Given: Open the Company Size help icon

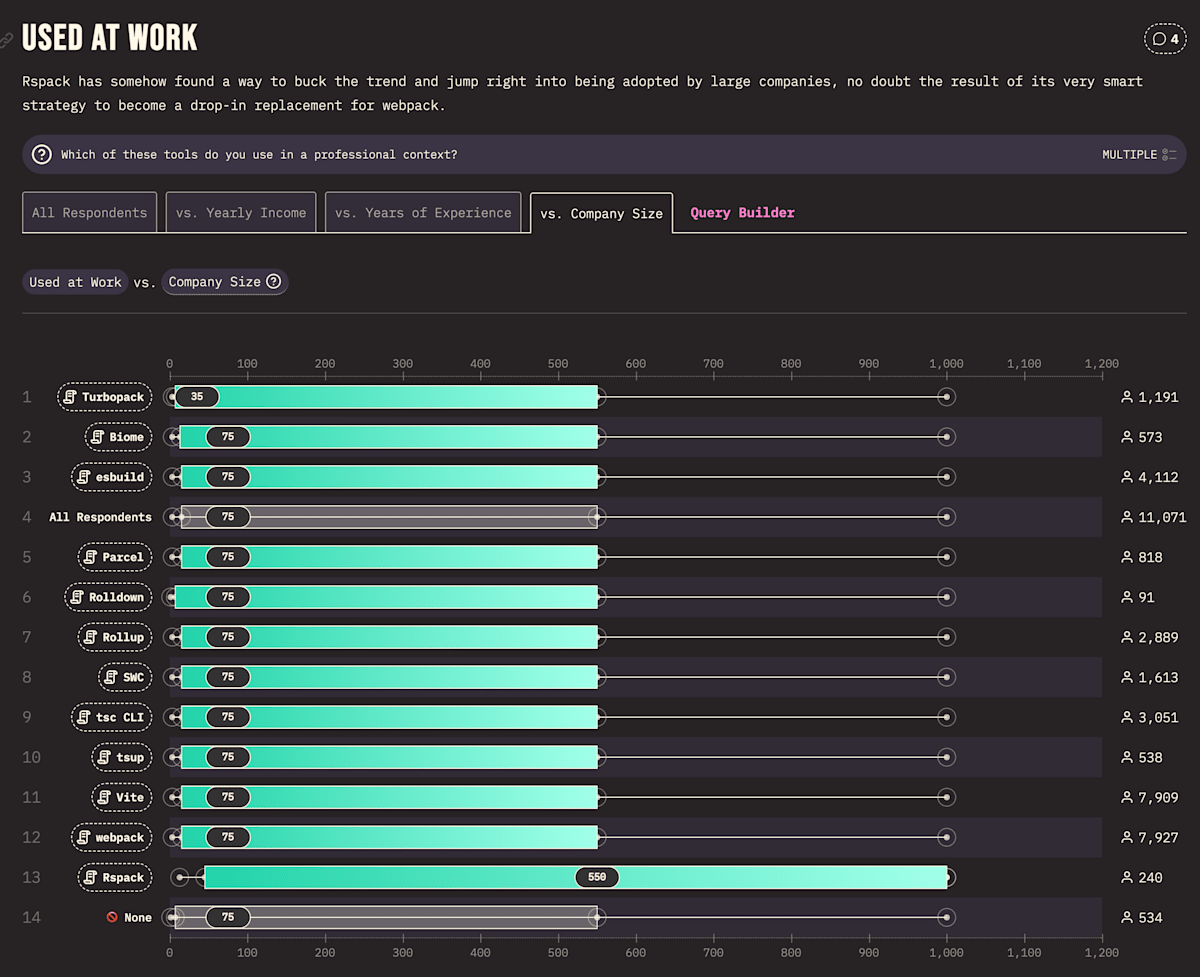Looking at the screenshot, I should coord(273,282).
